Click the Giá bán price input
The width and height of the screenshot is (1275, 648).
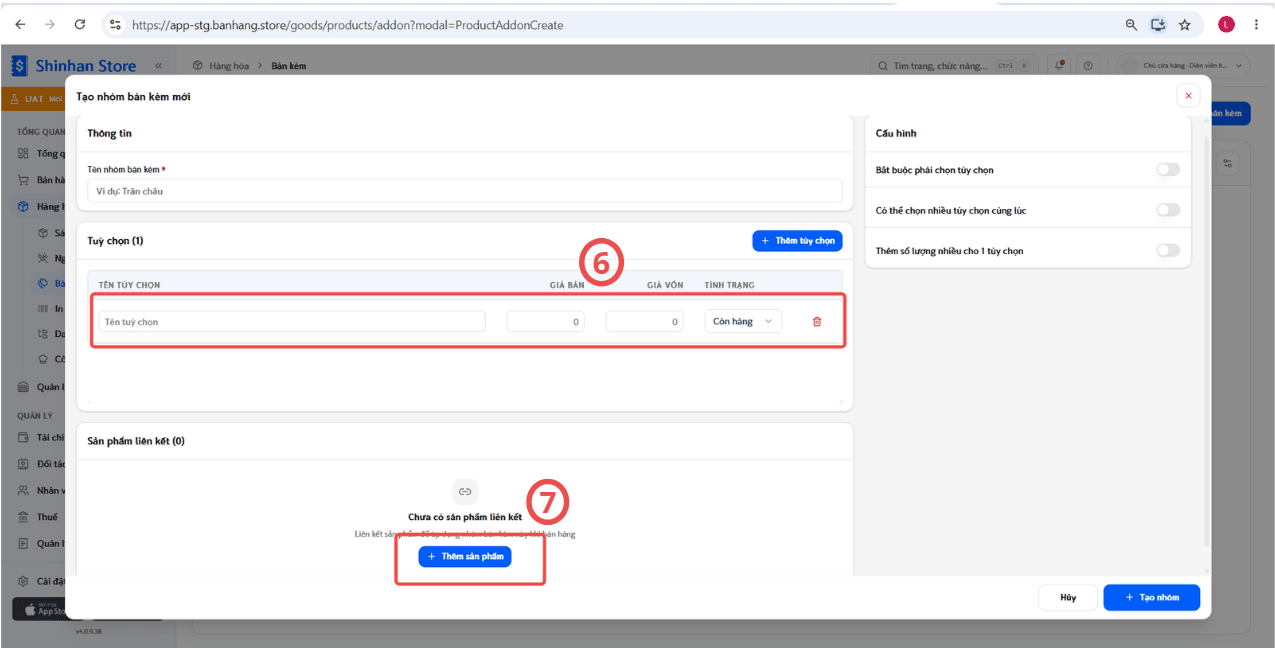pos(546,322)
